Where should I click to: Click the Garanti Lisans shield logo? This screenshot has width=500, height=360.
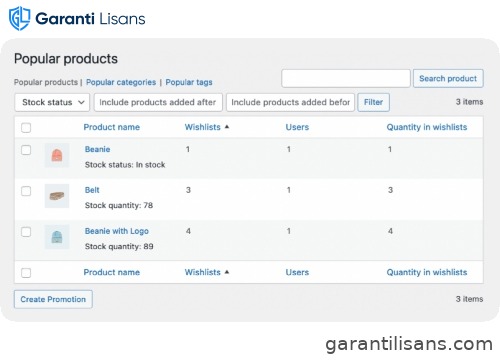click(x=19, y=18)
